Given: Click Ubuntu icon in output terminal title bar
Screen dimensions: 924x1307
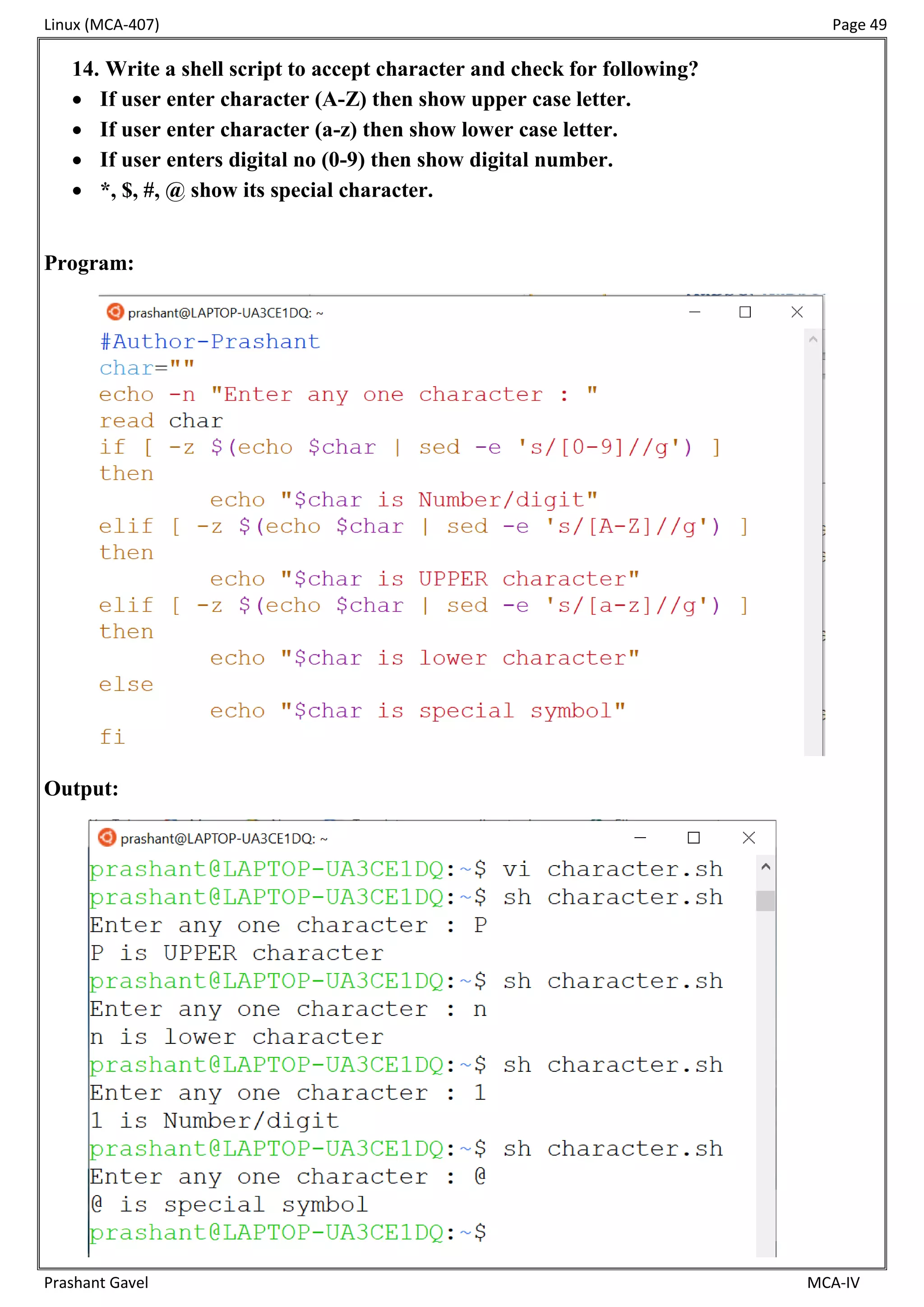Looking at the screenshot, I should (x=107, y=837).
